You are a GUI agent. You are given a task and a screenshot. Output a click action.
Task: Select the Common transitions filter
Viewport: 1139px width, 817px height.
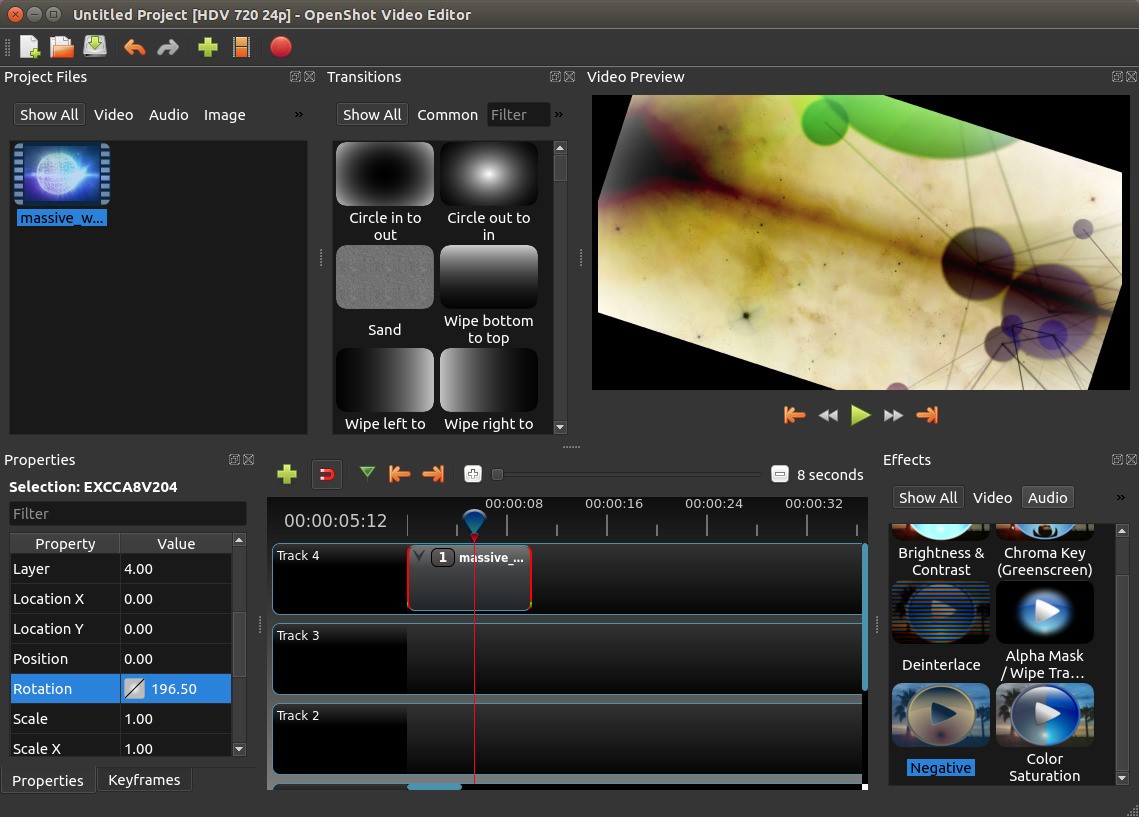[447, 115]
